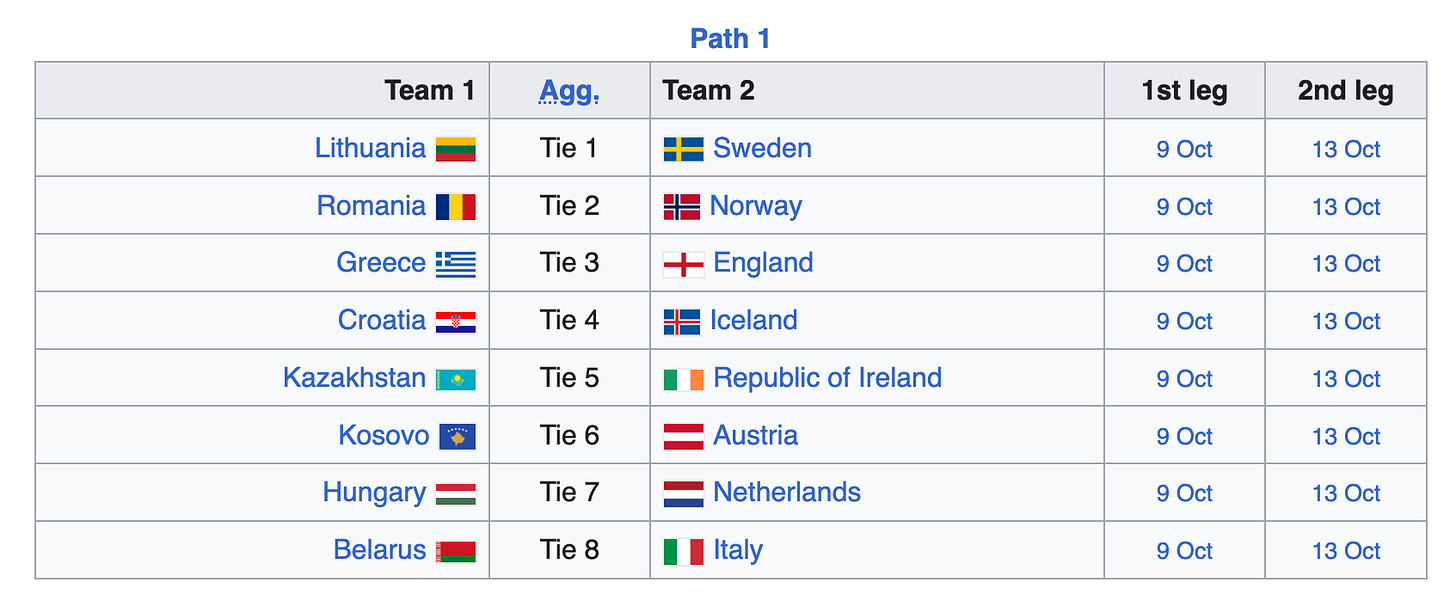Screen dimensions: 1456x600
Task: Open the Austria team link
Action: 756,435
